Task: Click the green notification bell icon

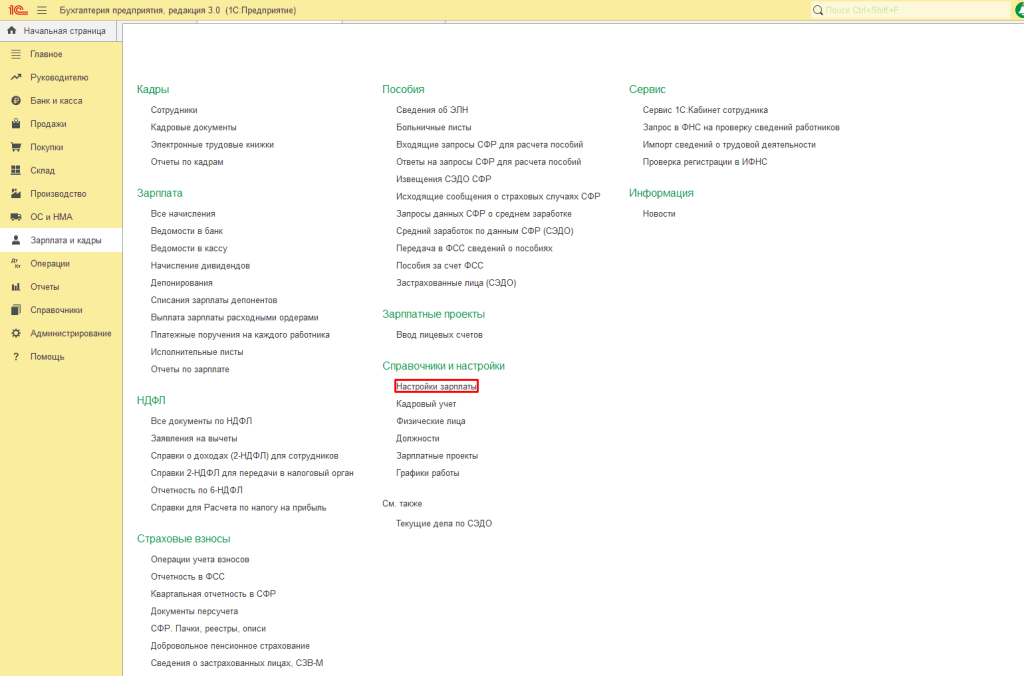Action: click(1014, 10)
